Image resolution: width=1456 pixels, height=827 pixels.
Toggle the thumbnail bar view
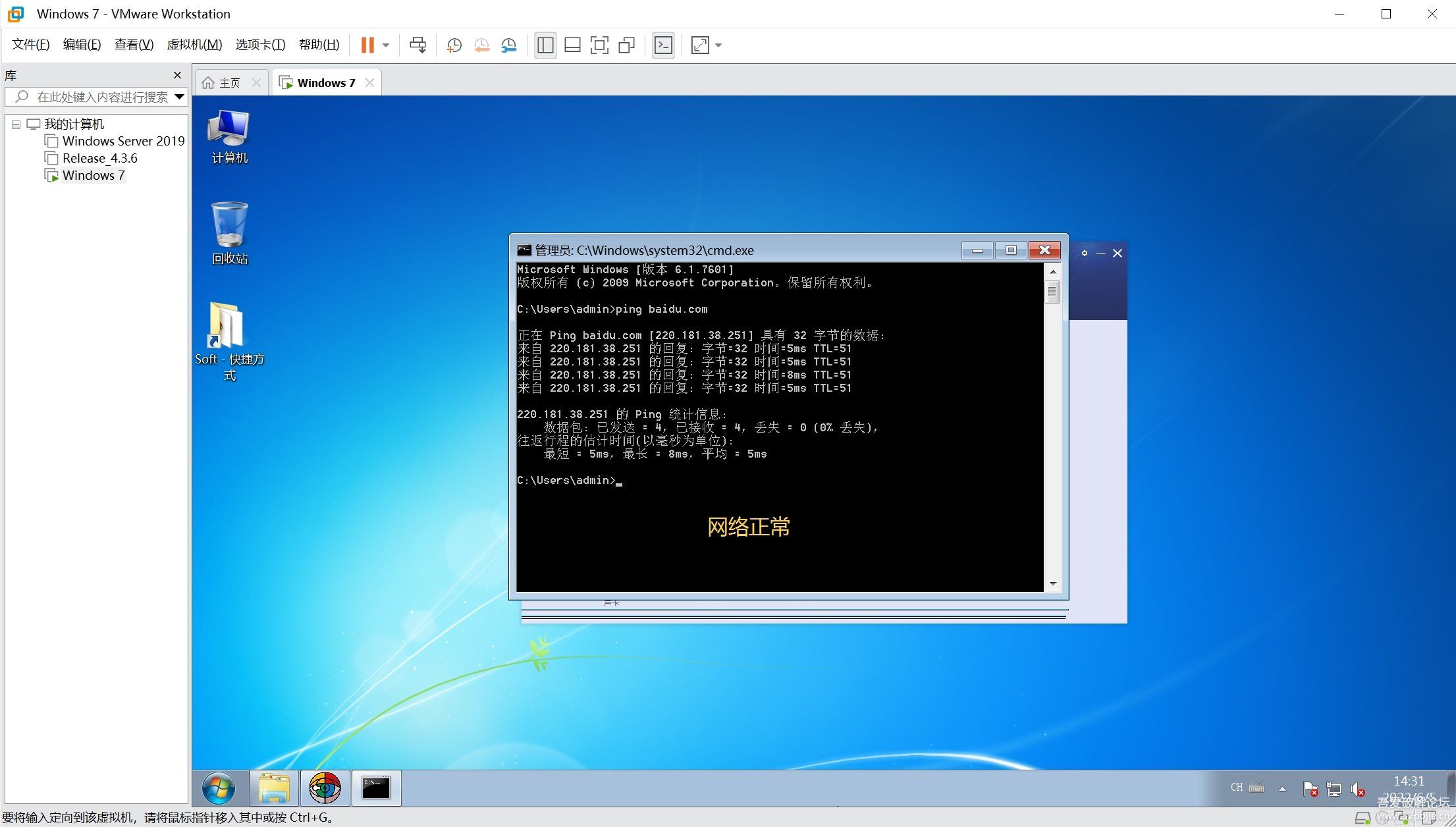(572, 45)
